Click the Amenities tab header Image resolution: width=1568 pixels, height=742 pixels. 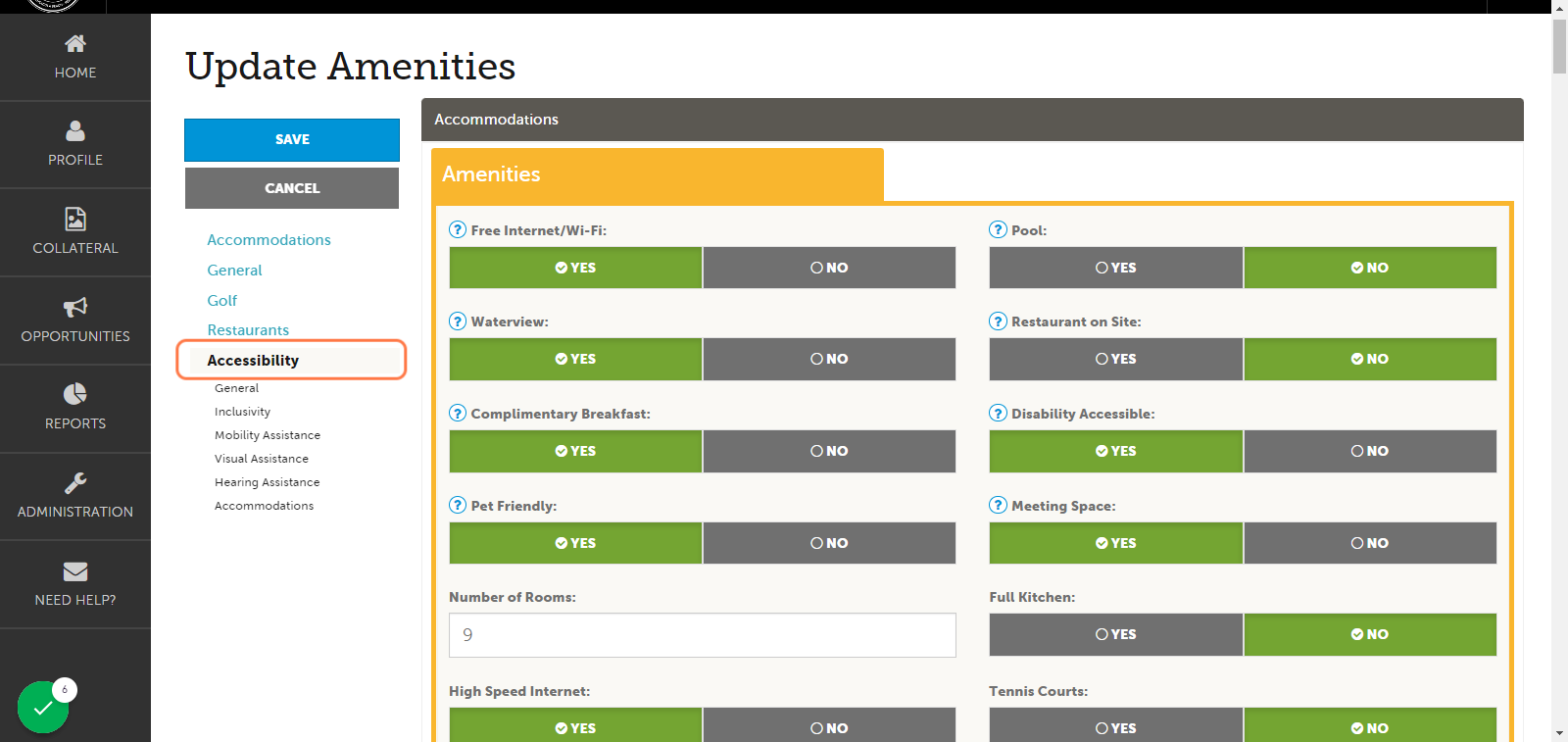coord(658,174)
